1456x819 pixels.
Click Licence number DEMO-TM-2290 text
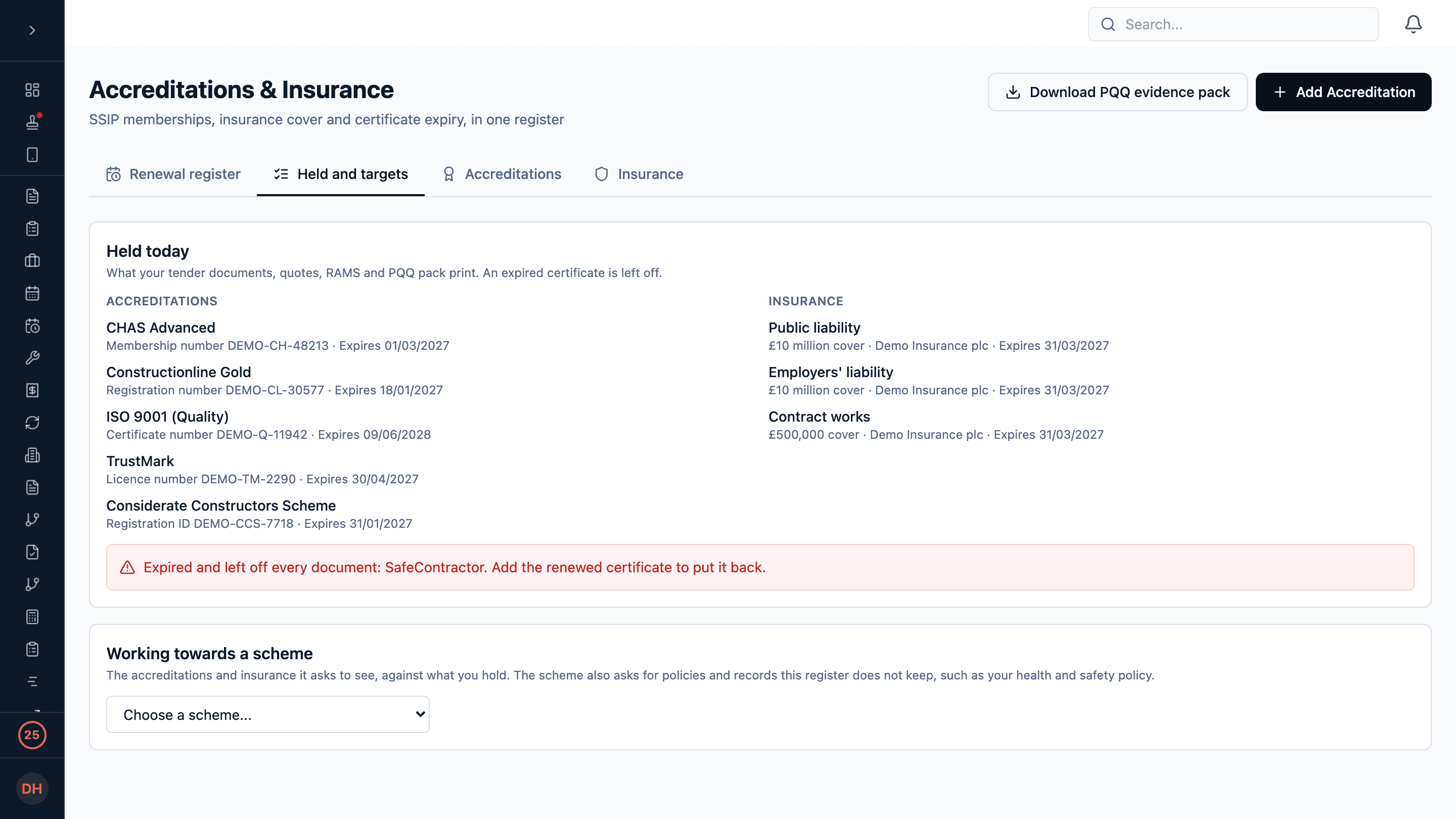201,479
